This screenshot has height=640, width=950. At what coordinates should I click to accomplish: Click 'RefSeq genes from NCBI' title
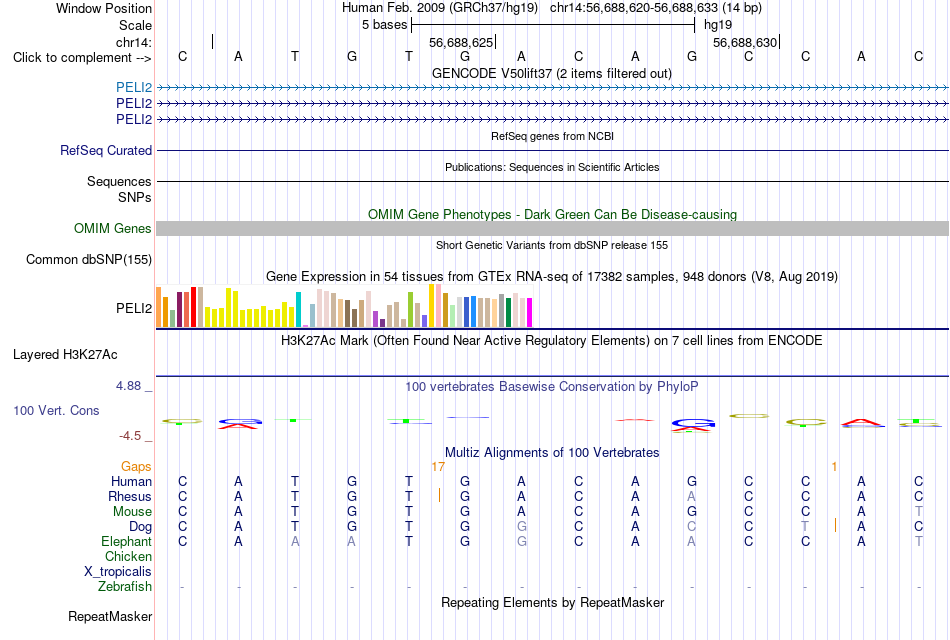[x=553, y=136]
